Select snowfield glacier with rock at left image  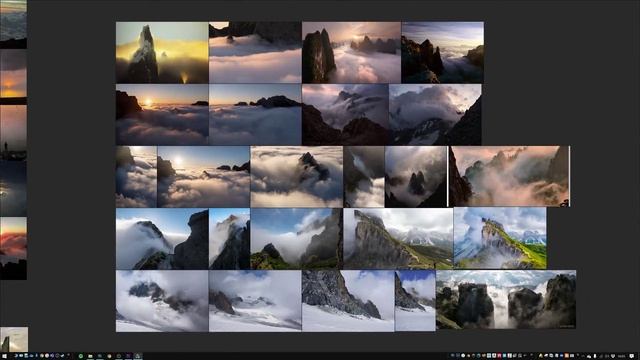(x=255, y=301)
